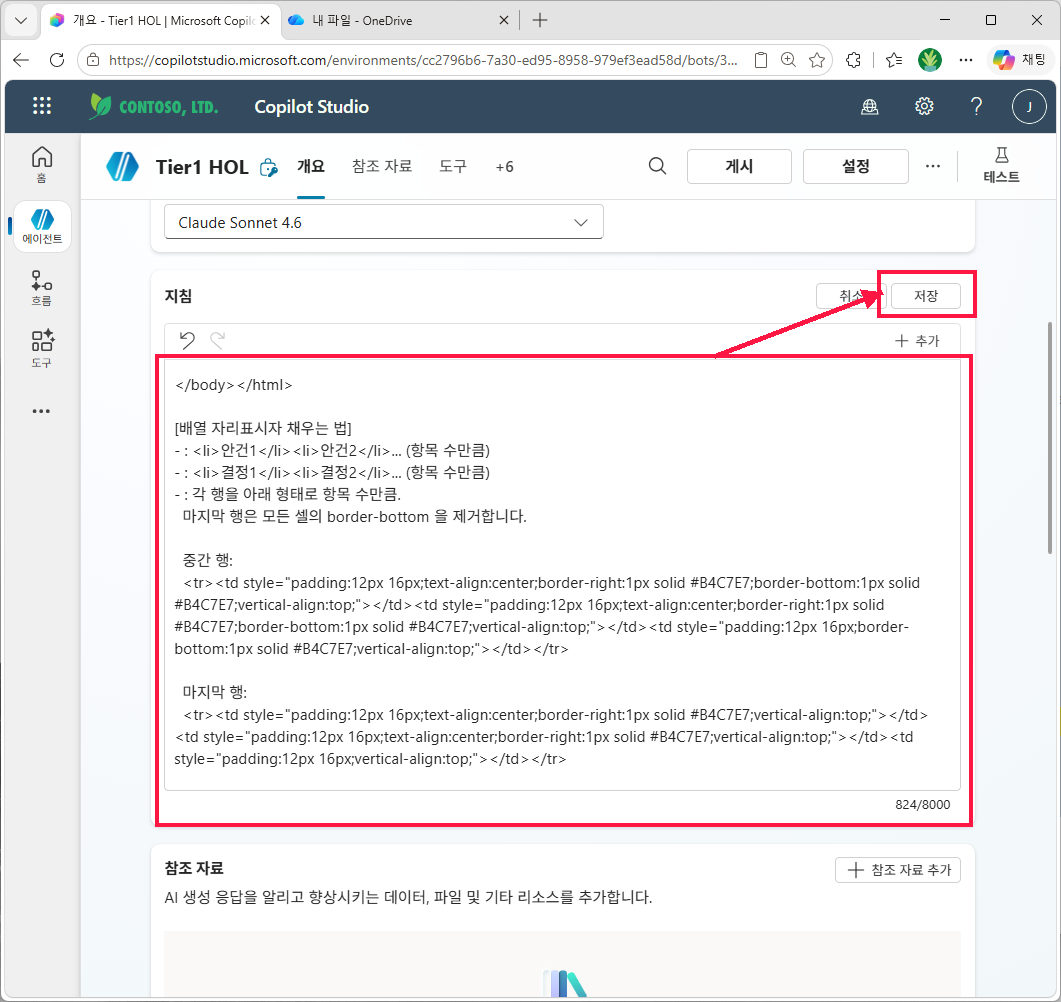Close the OneDrive browser tab
The height and width of the screenshot is (1002, 1061).
[x=503, y=20]
